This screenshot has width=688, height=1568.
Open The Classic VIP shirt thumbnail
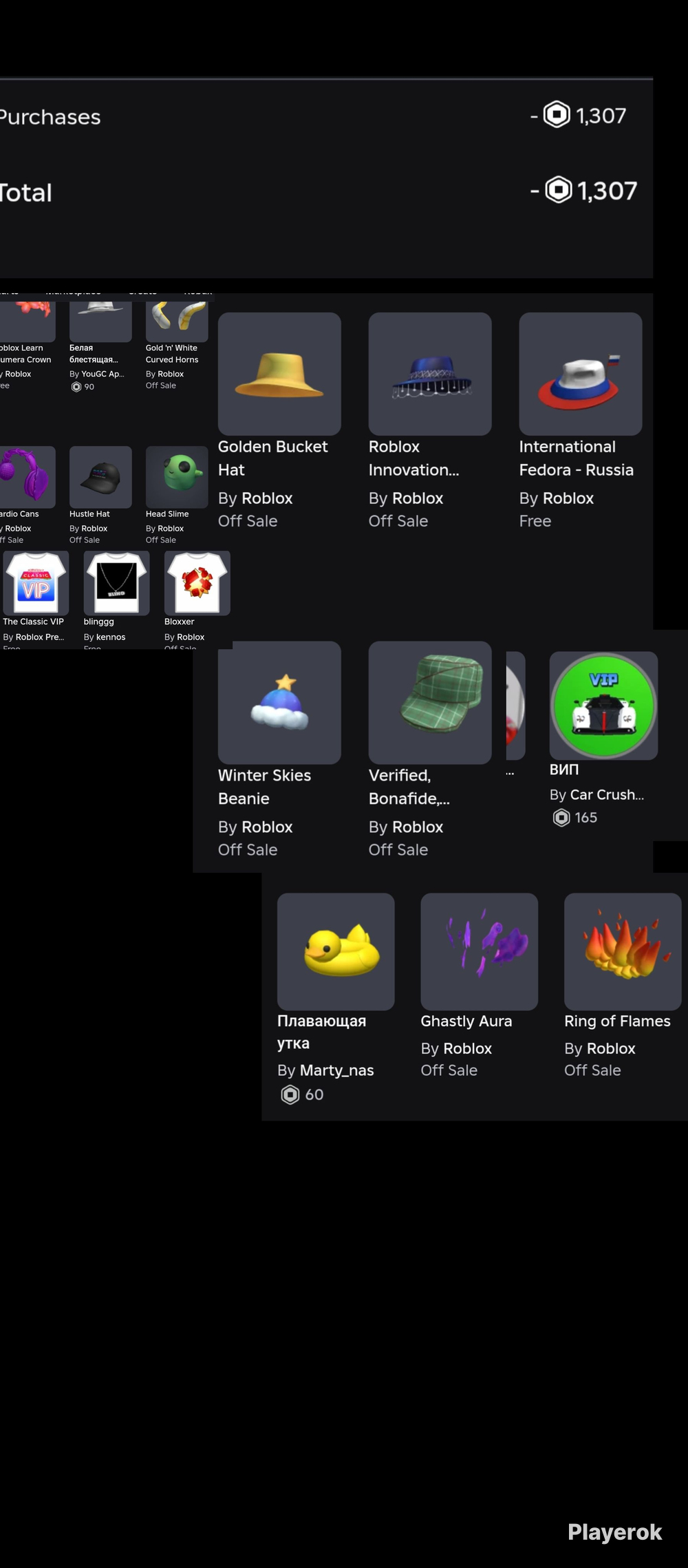[x=36, y=583]
